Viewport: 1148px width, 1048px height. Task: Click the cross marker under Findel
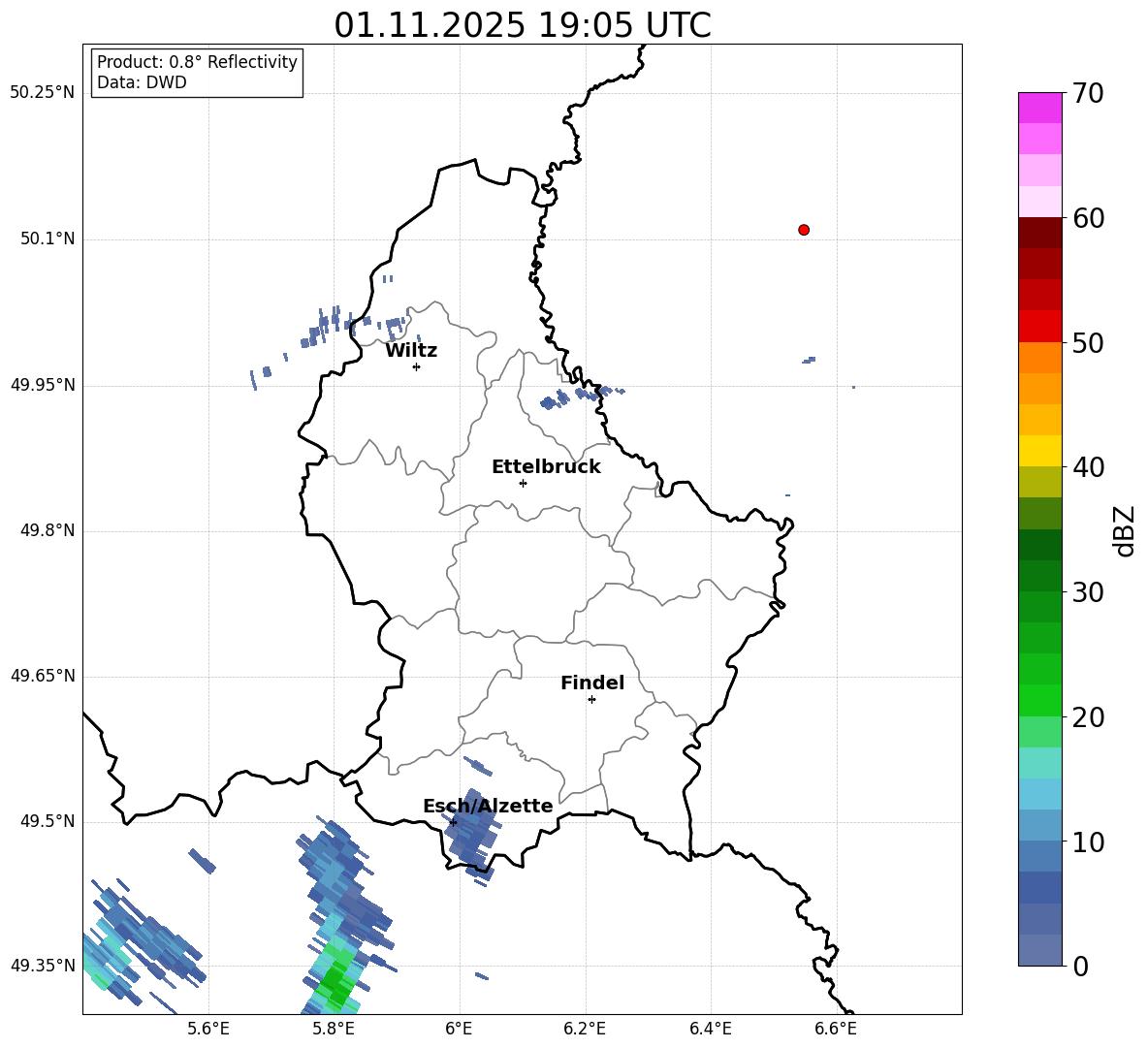coord(591,700)
